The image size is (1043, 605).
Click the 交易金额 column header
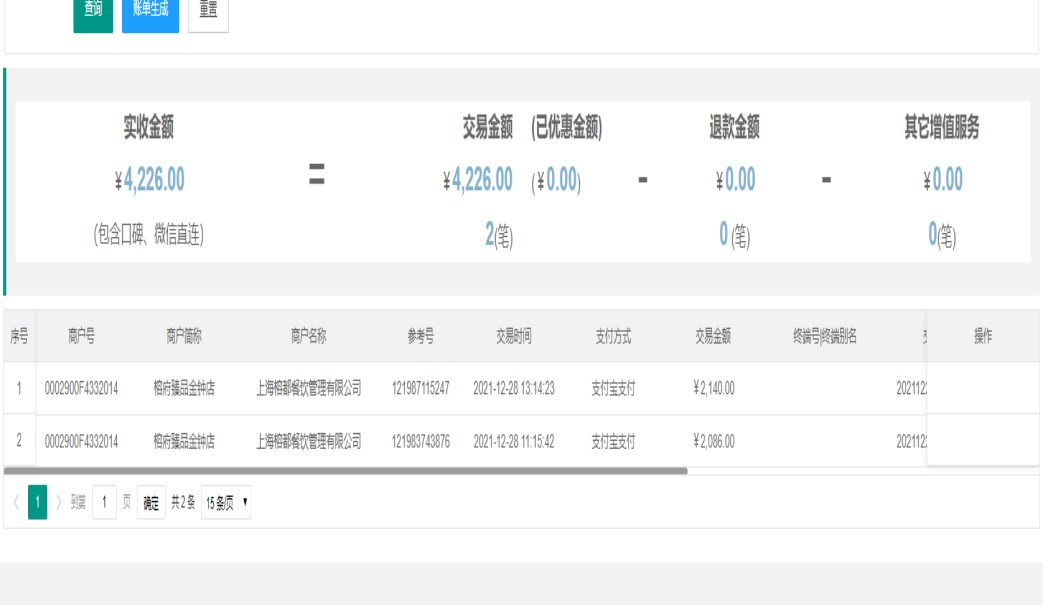[713, 337]
